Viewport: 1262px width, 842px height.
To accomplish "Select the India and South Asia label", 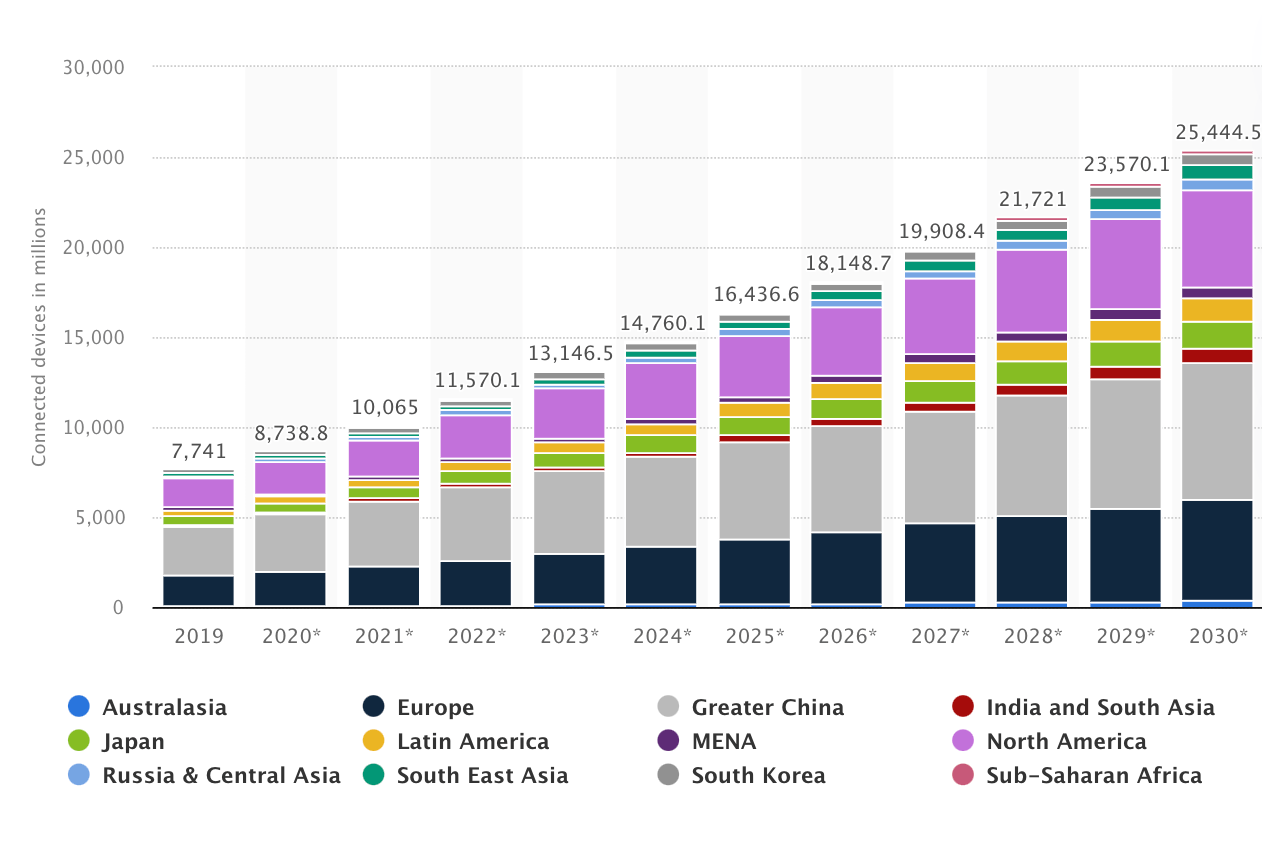I will point(1101,707).
